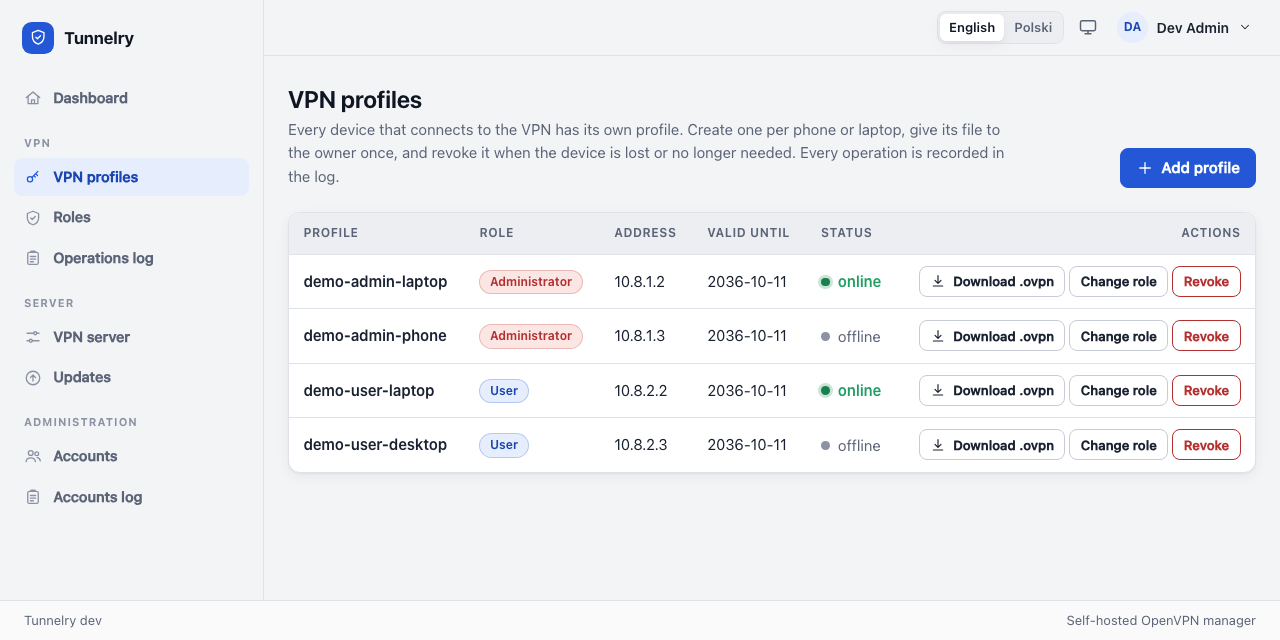
Task: Click the Tunnelry dev footer text
Action: 63,621
